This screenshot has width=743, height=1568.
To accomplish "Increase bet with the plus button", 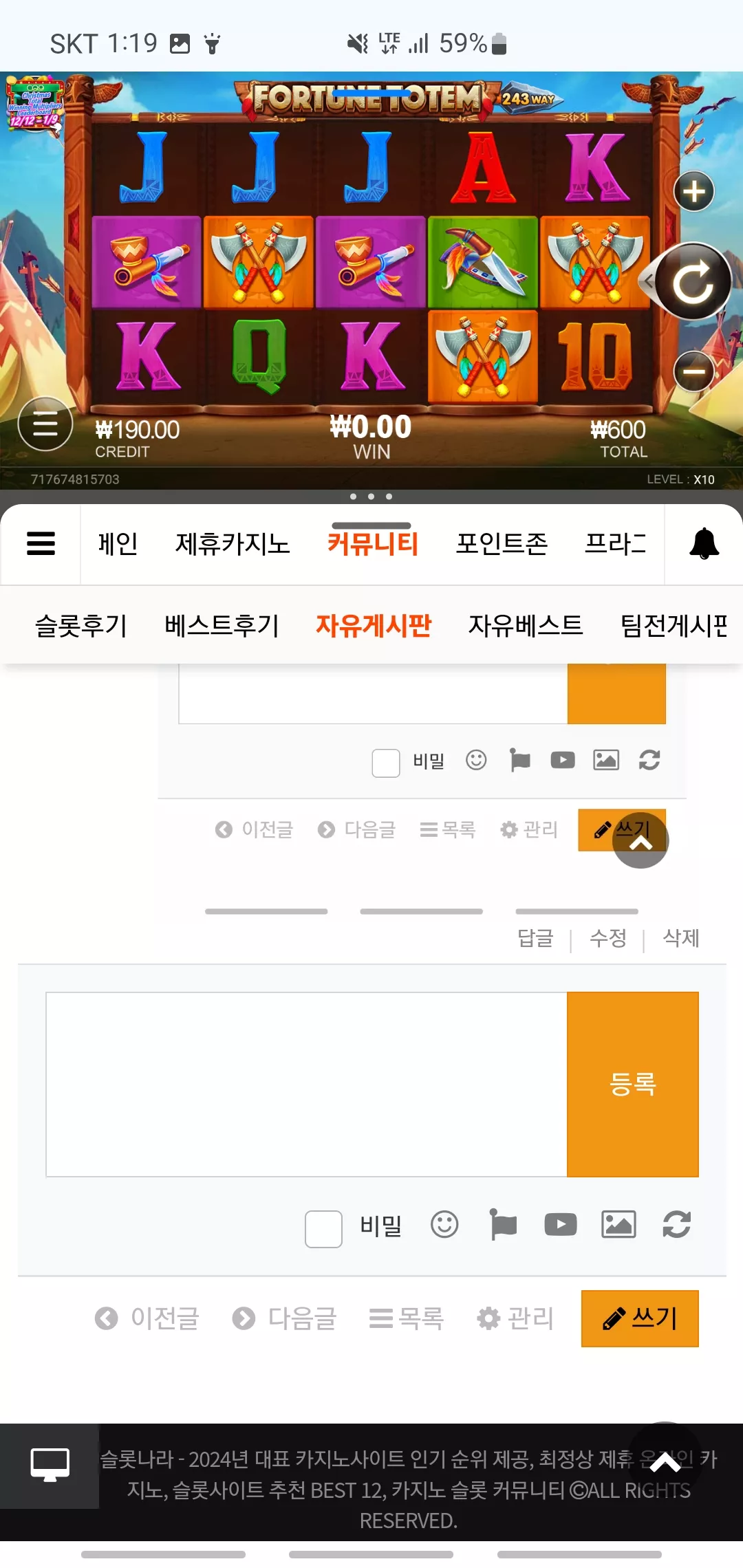I will tap(693, 191).
